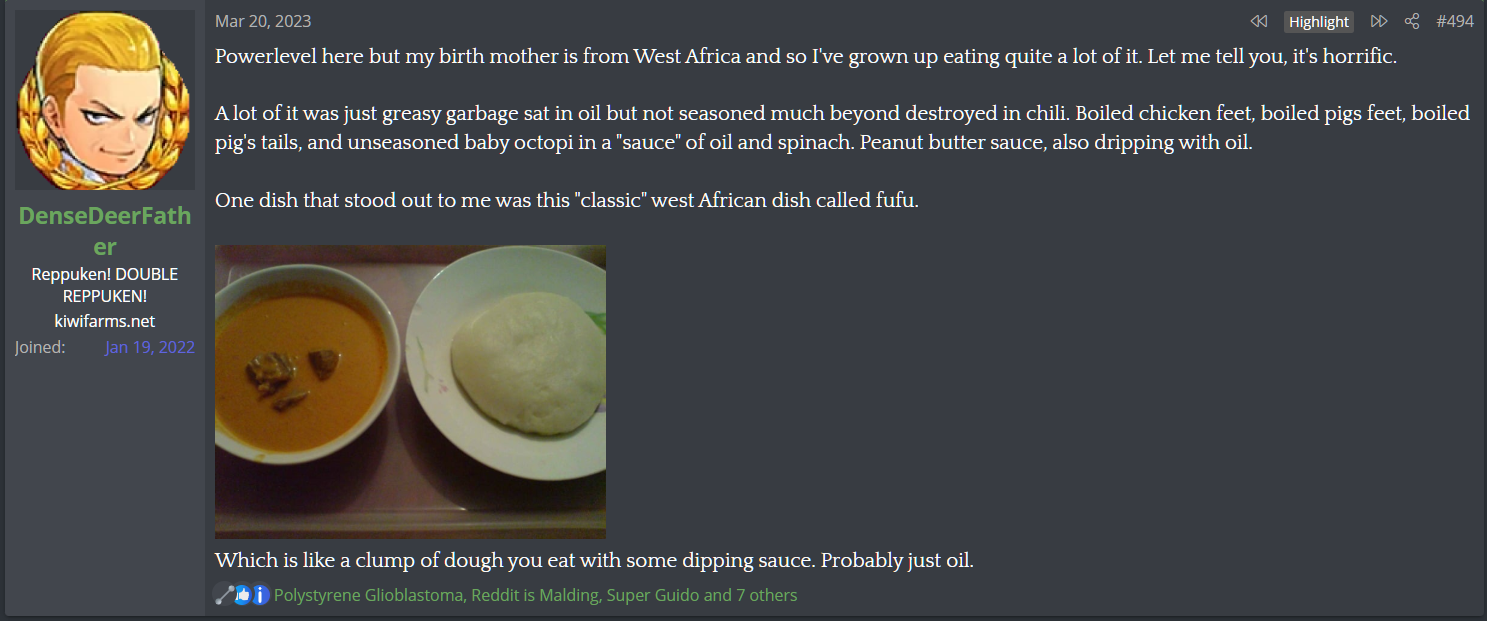Enlarge the fufu and soup photo
1487x621 pixels.
pos(410,392)
